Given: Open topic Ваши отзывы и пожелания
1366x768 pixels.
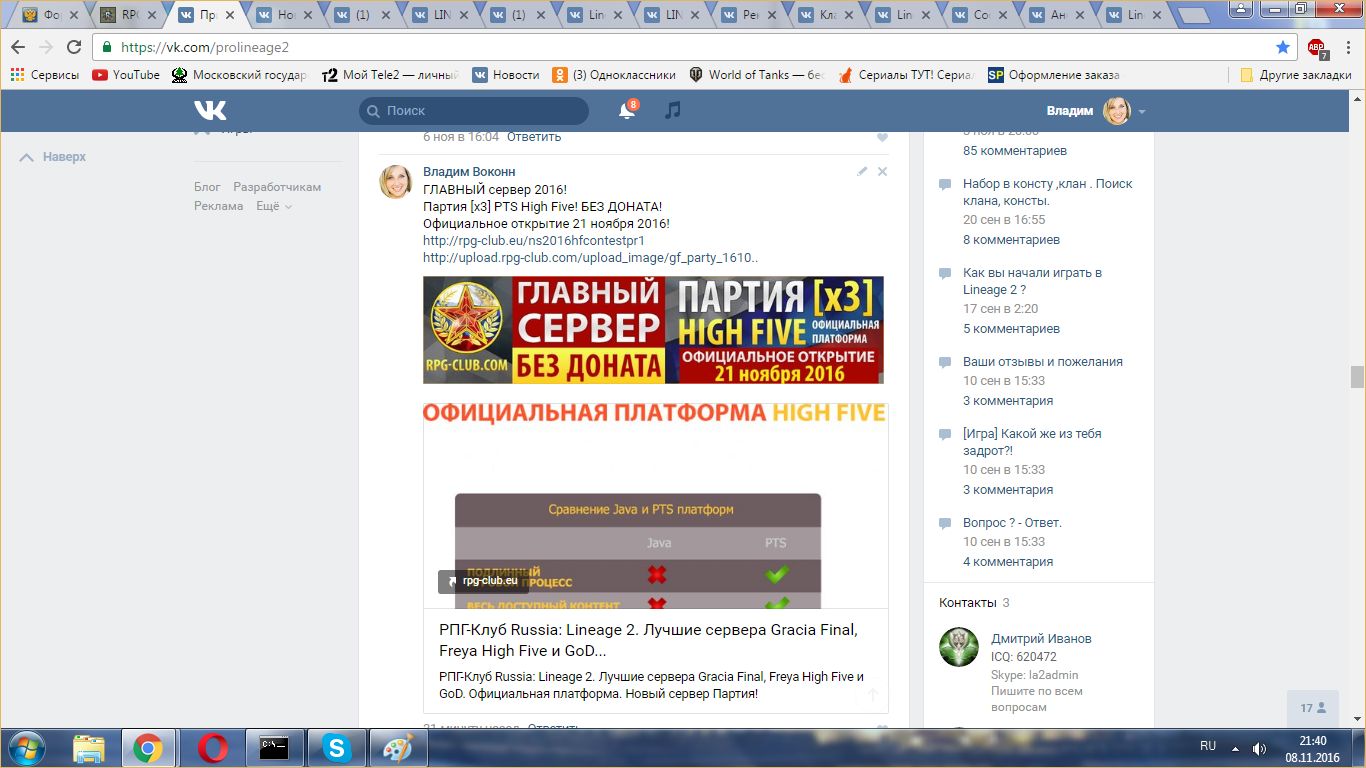Looking at the screenshot, I should (1043, 362).
